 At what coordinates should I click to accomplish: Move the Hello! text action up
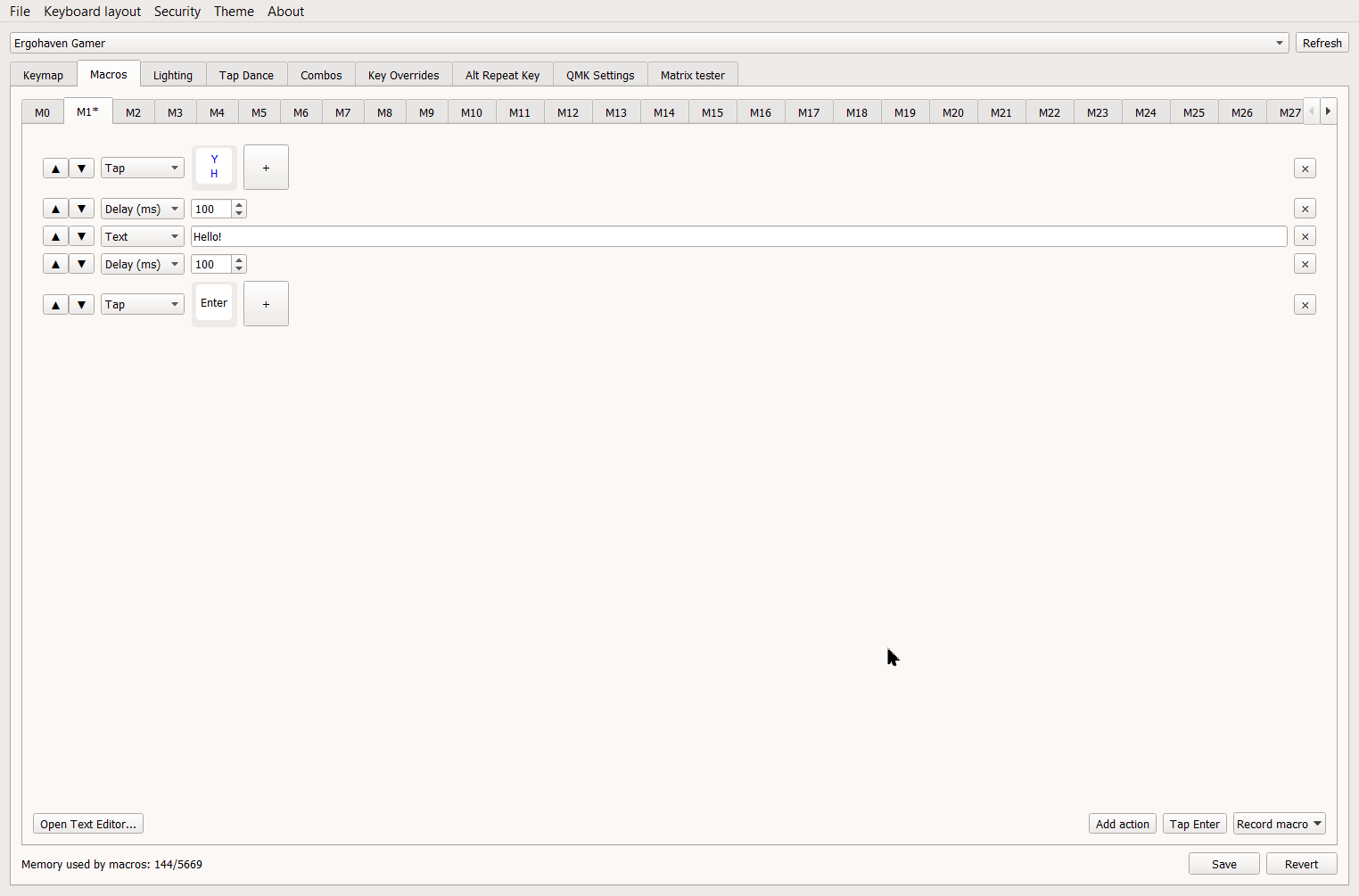[55, 237]
